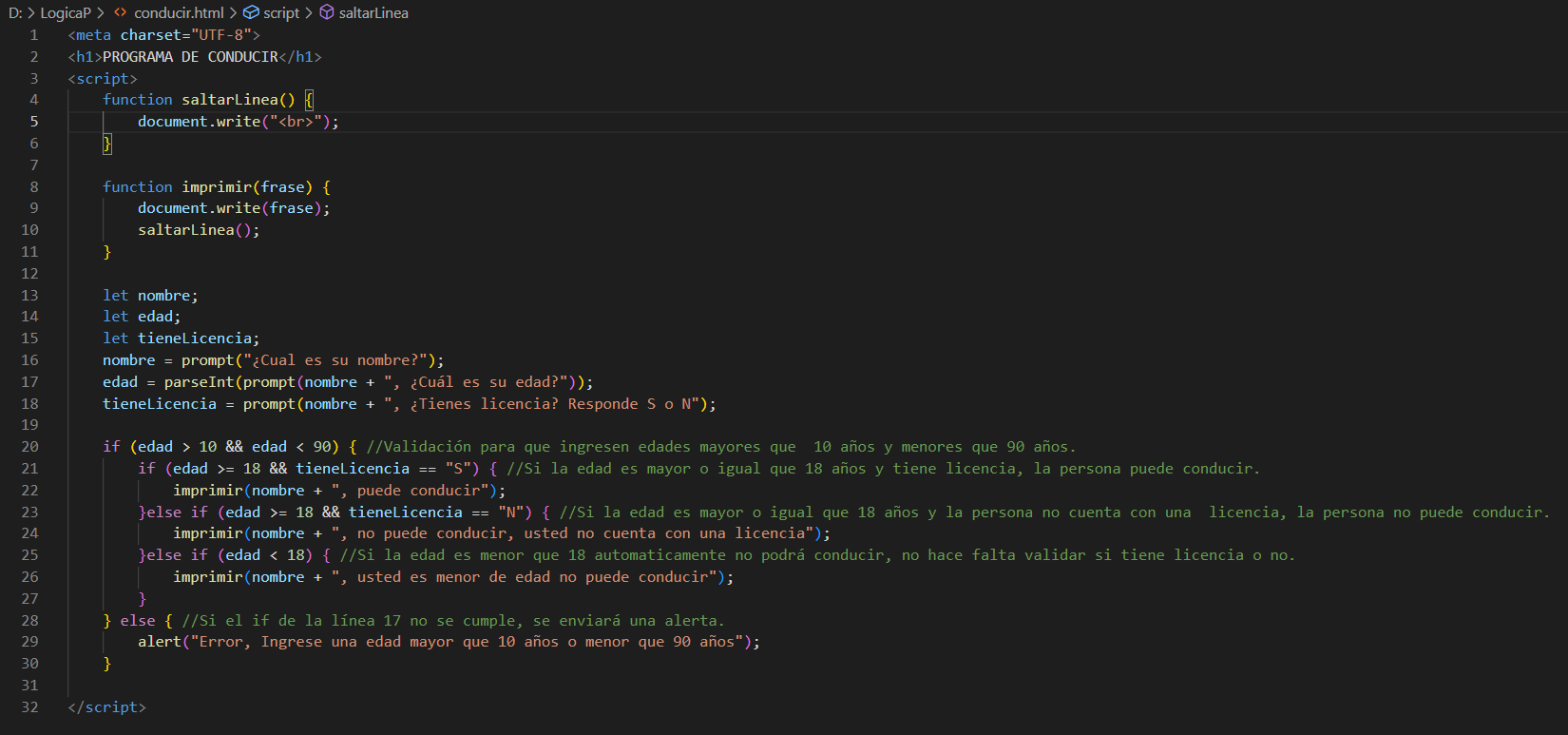The width and height of the screenshot is (1568, 735).
Task: Click 'function imprimir(frase)' declaration
Action: pyautogui.click(x=207, y=187)
